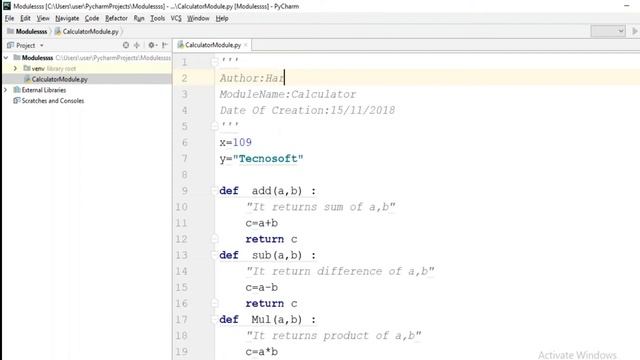The image size is (640, 360).
Task: Click the Modulessss folder icon in breadcrumb
Action: [x=11, y=31]
